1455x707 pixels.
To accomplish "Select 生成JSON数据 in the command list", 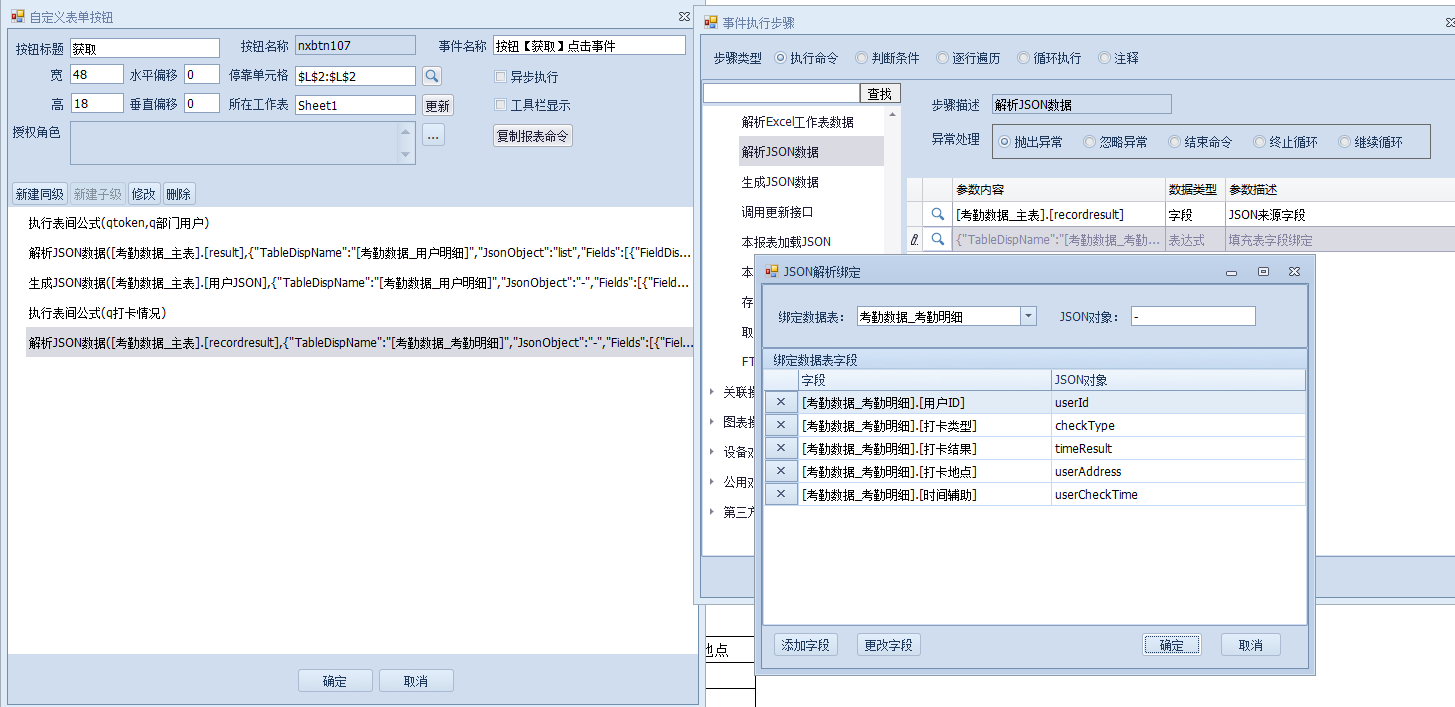I will pos(780,182).
